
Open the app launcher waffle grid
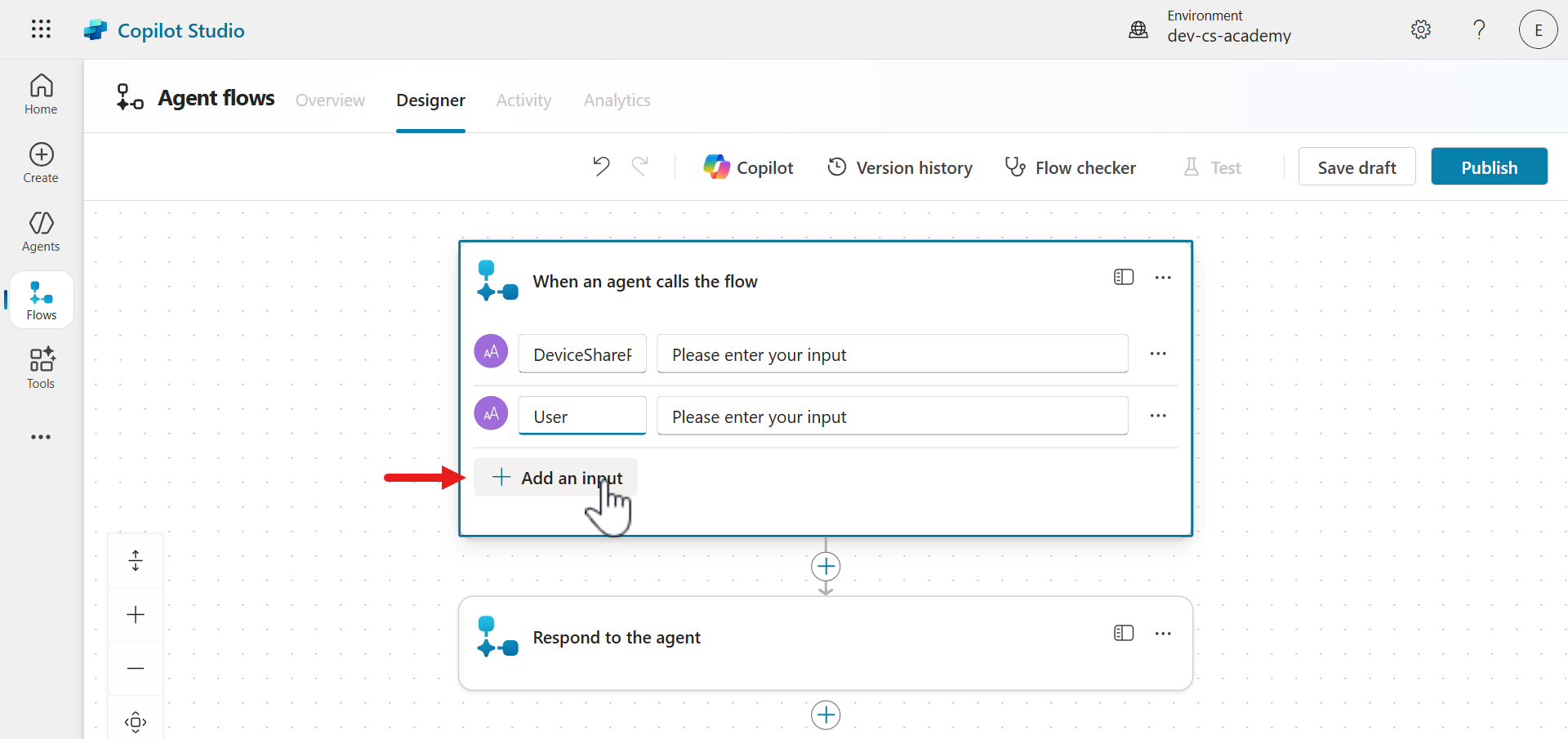point(41,29)
